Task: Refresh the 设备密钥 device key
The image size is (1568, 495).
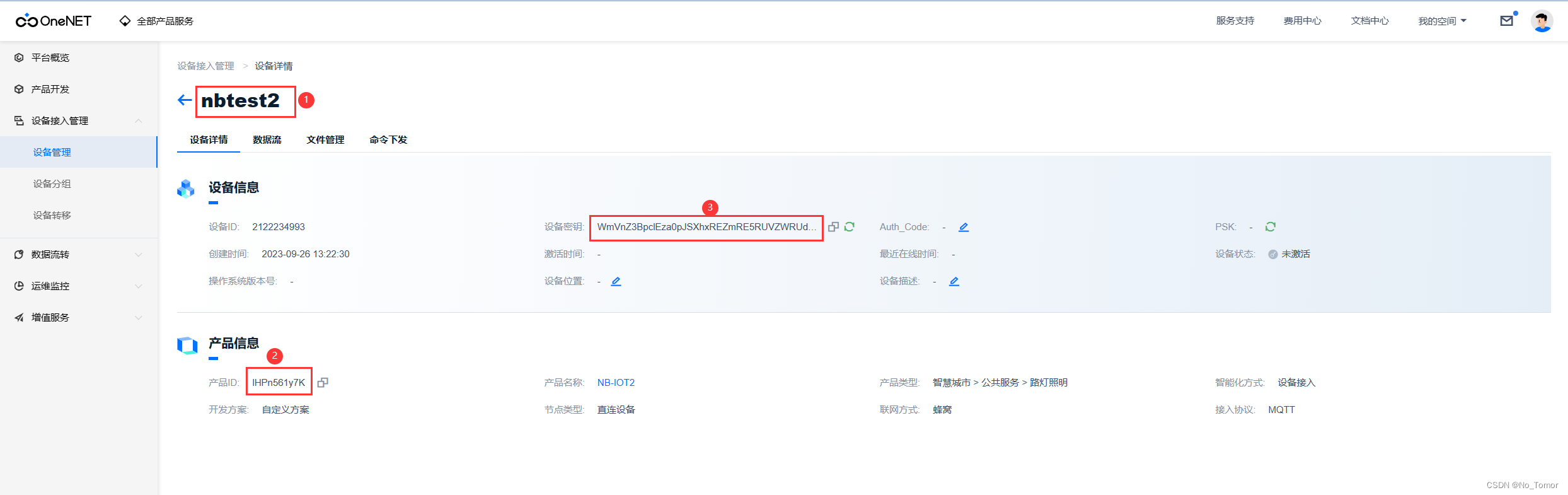Action: coord(850,226)
